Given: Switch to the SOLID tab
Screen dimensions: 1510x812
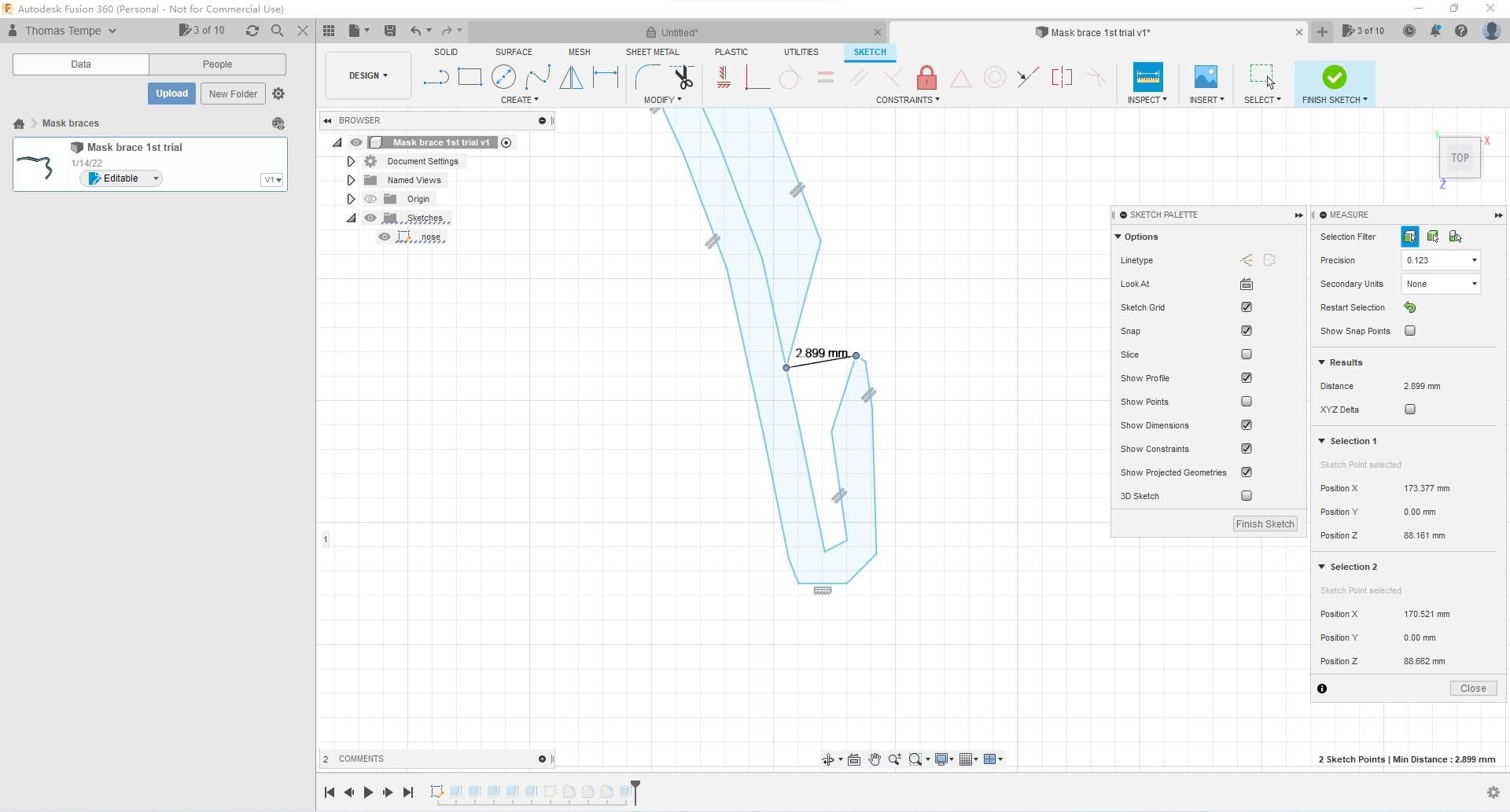Looking at the screenshot, I should (x=445, y=52).
